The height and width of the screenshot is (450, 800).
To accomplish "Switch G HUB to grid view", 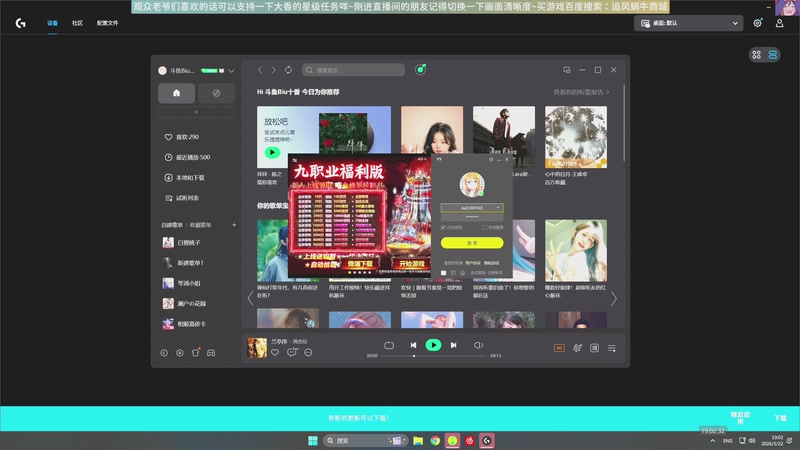I will 757,55.
